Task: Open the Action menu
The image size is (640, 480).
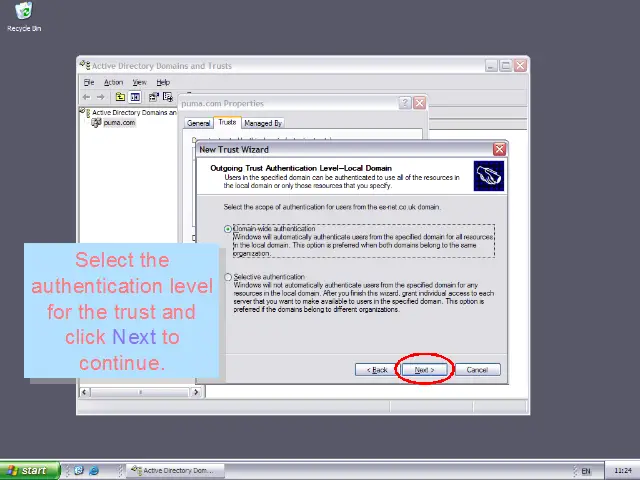Action: coord(113,82)
